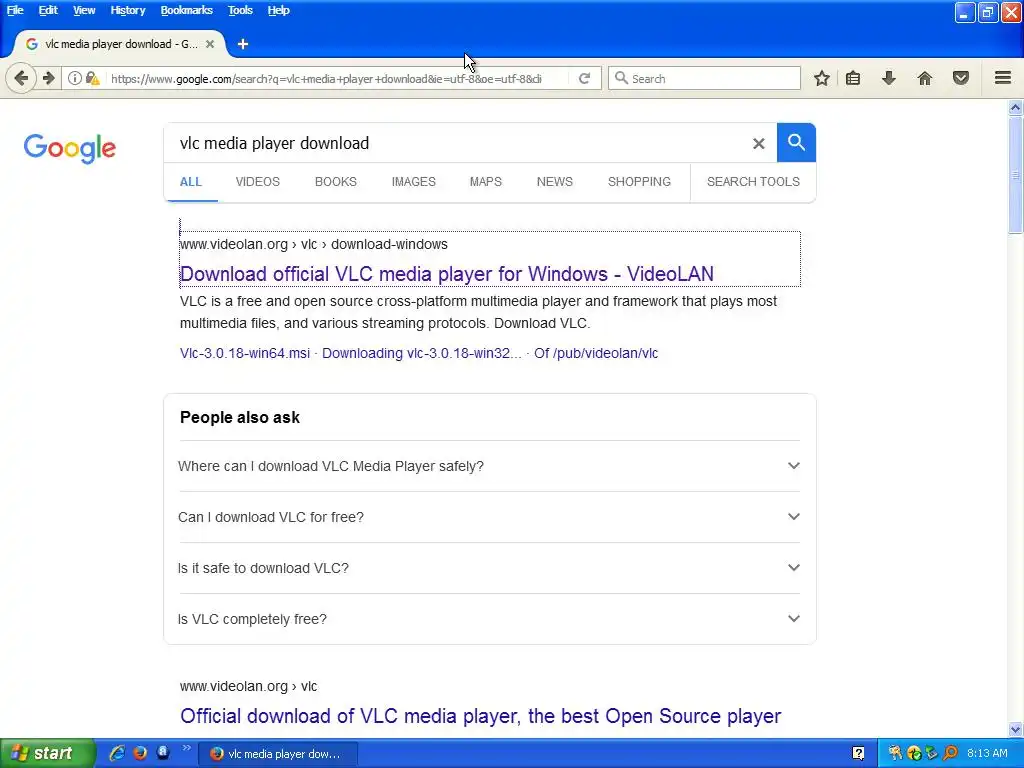Click the page scrollbar down arrow
This screenshot has height=768, width=1024.
click(1016, 729)
